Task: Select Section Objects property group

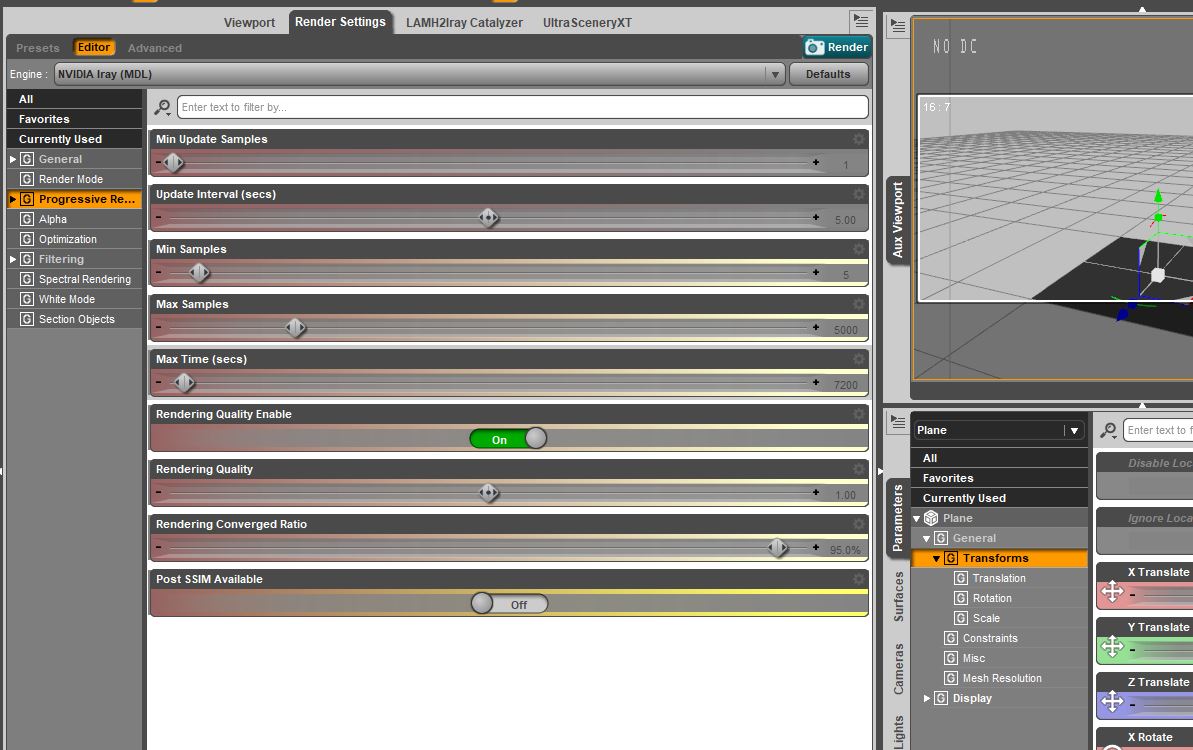Action: click(75, 319)
